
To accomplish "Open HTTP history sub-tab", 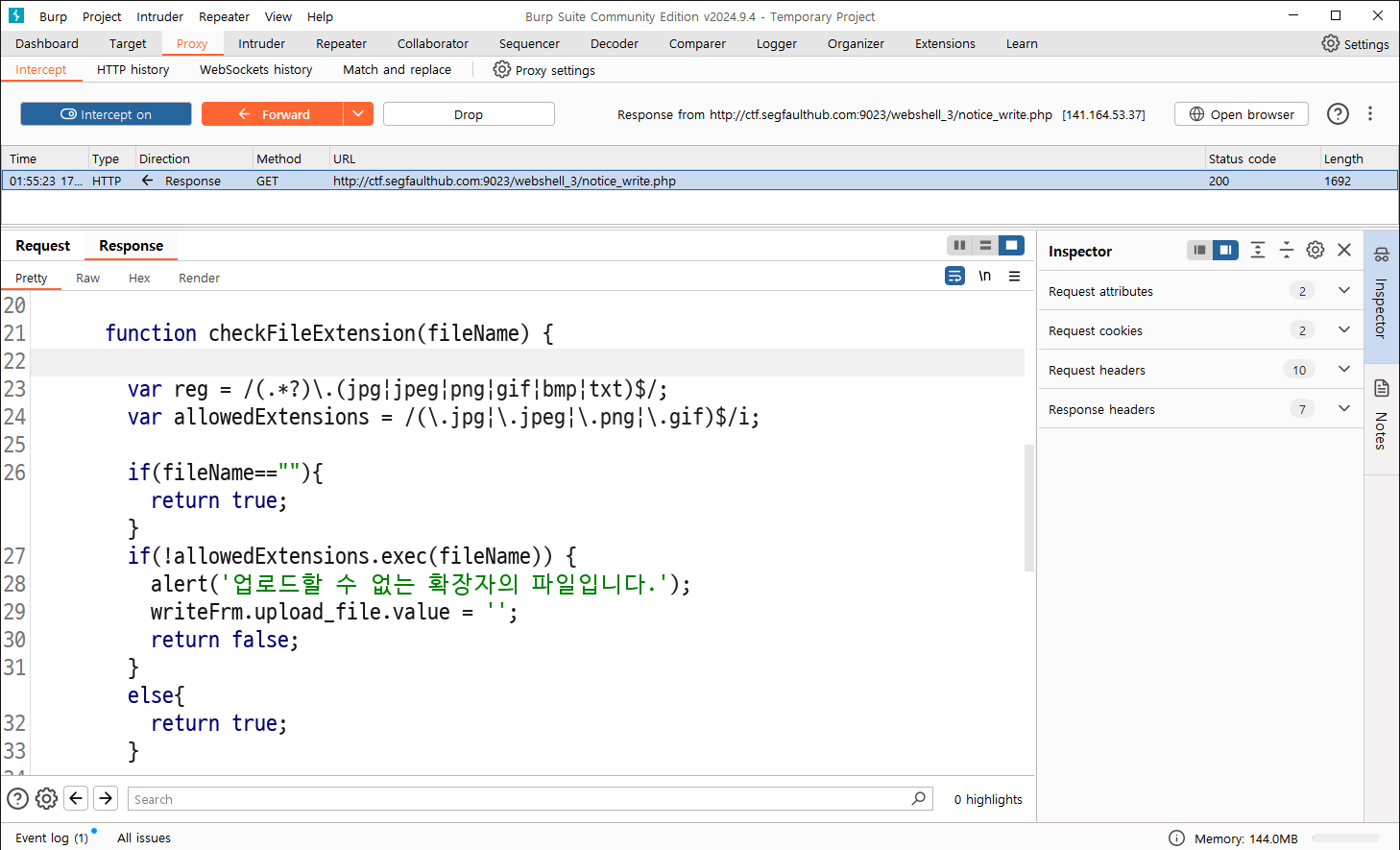I will (x=133, y=69).
